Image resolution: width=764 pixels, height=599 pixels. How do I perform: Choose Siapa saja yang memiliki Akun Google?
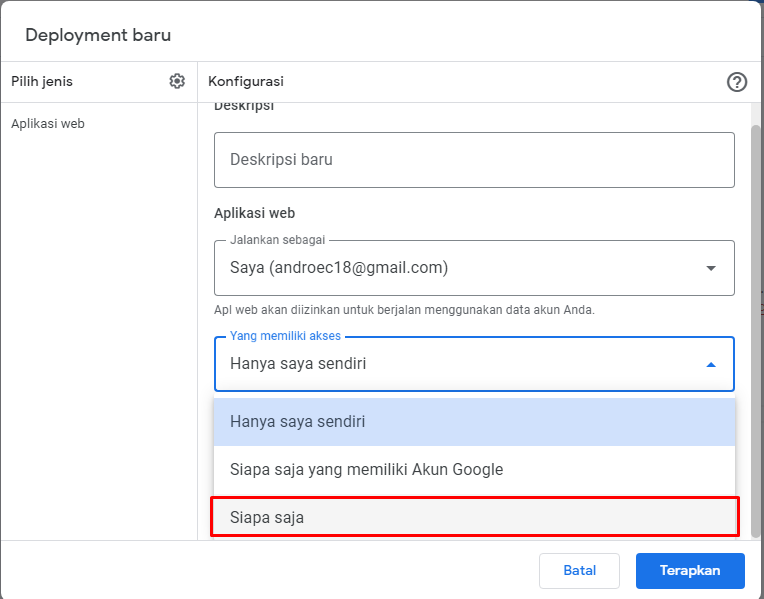click(474, 469)
